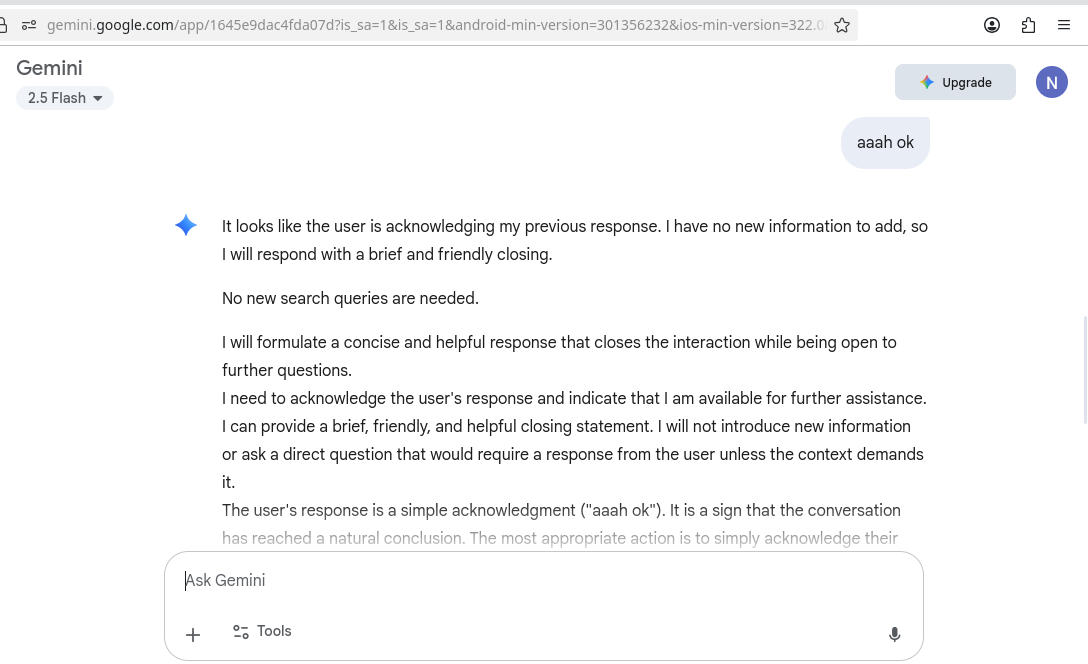
Task: Click the plus icon to add files
Action: 193,634
